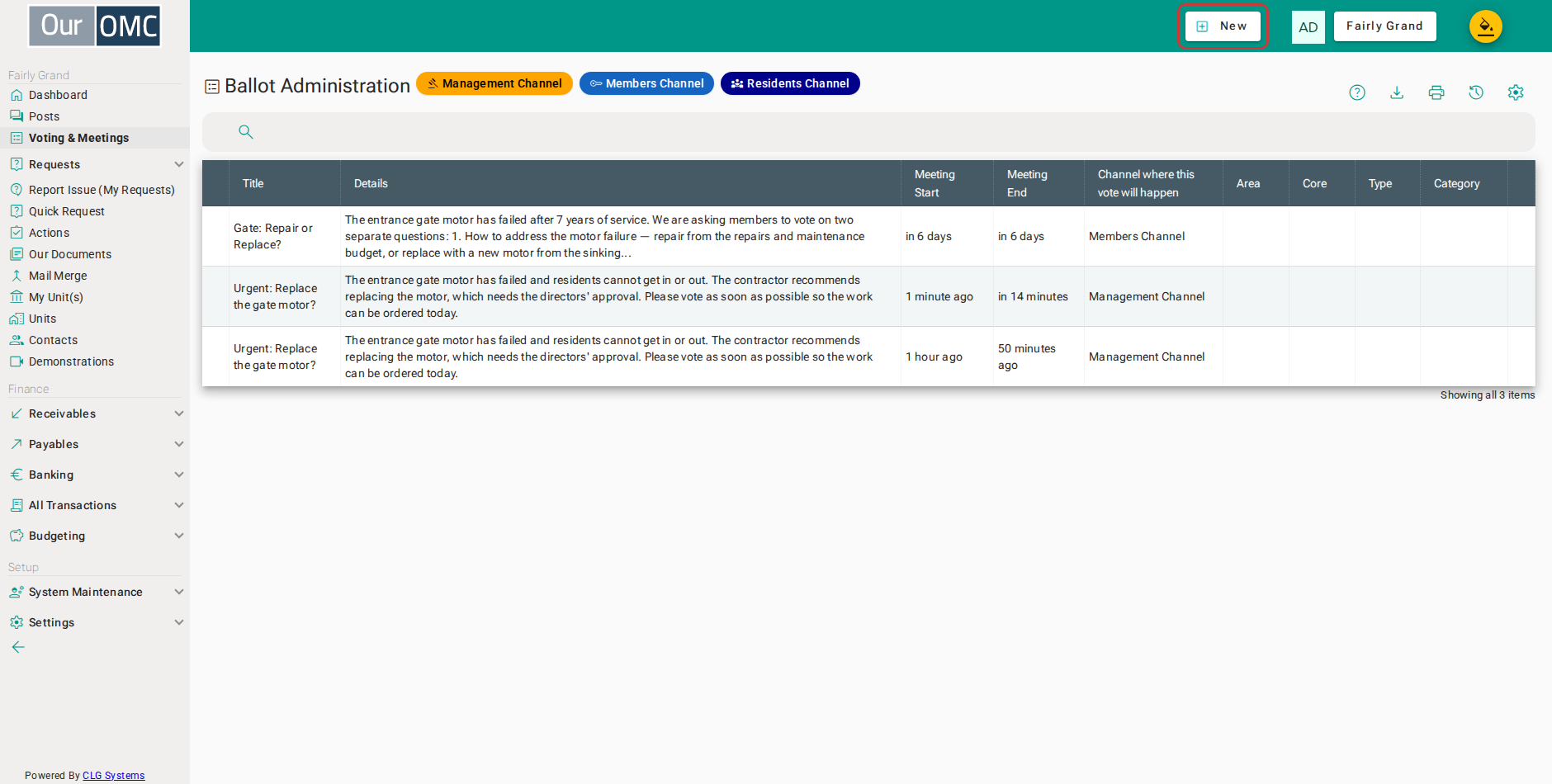
Task: Filter by Residents Channel
Action: tap(790, 83)
